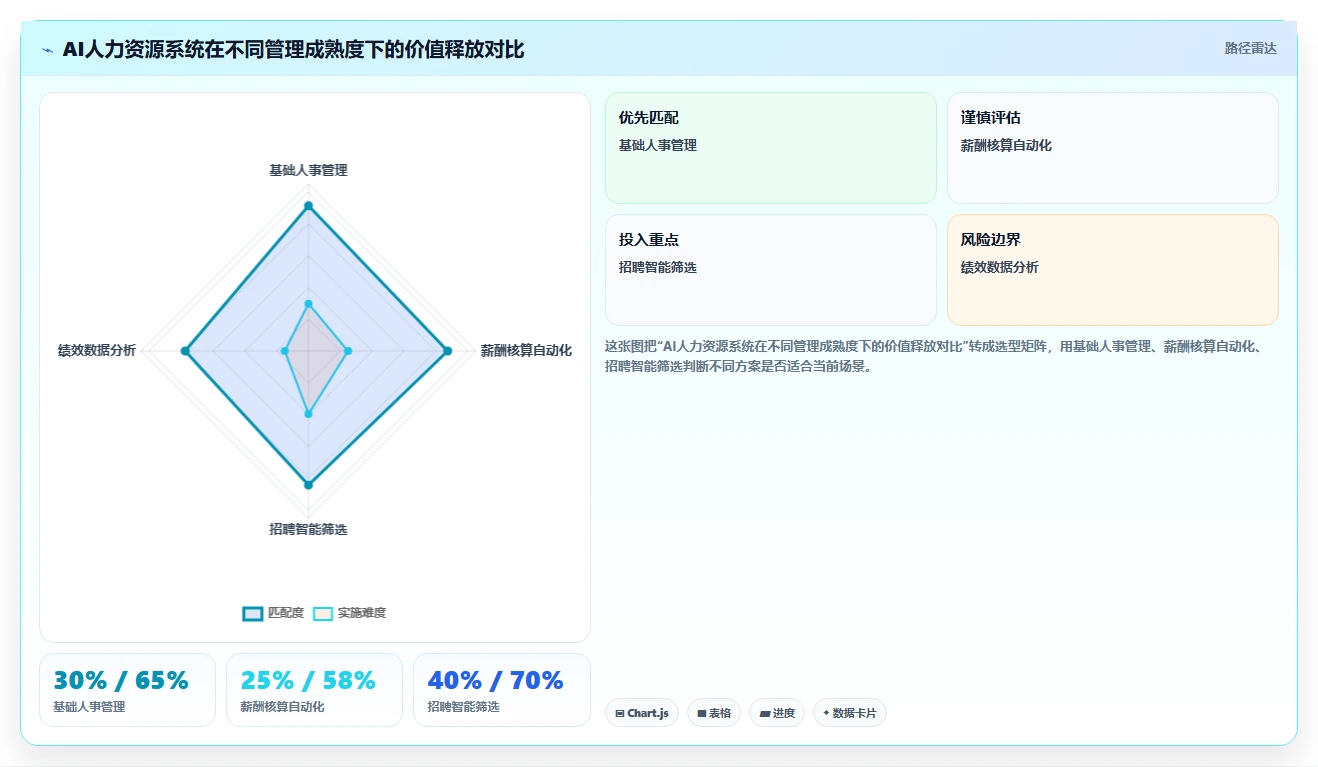Viewport: 1318px width, 767px height.
Task: Click the page title about AI人力资源系统
Action: point(293,49)
